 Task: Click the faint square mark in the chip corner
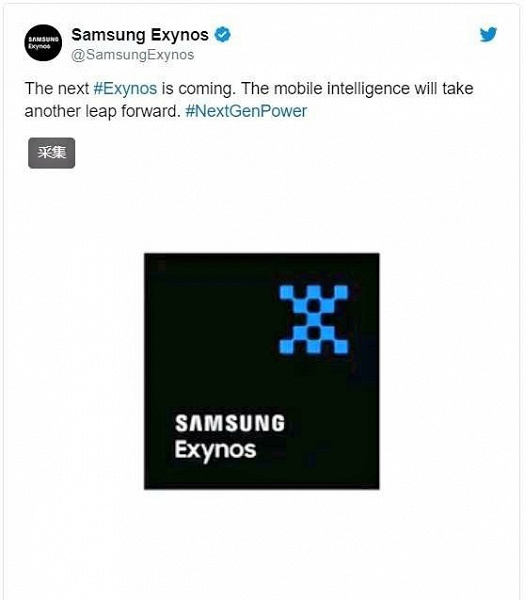pyautogui.click(x=162, y=266)
